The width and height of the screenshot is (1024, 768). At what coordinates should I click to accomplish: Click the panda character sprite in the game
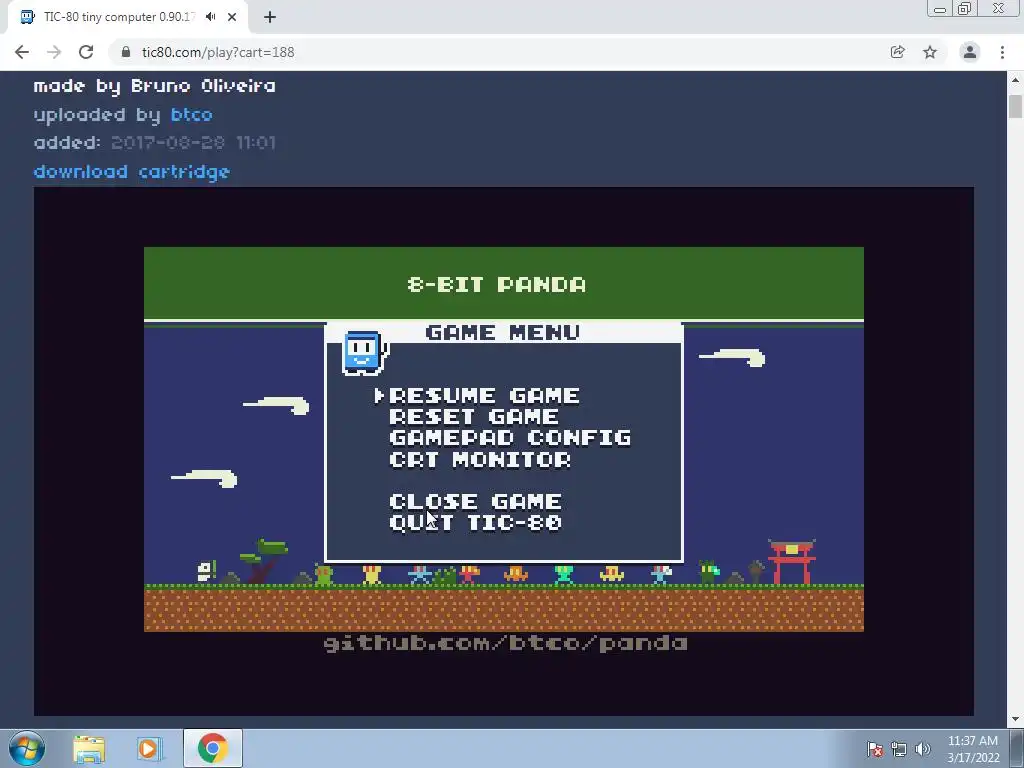click(206, 571)
